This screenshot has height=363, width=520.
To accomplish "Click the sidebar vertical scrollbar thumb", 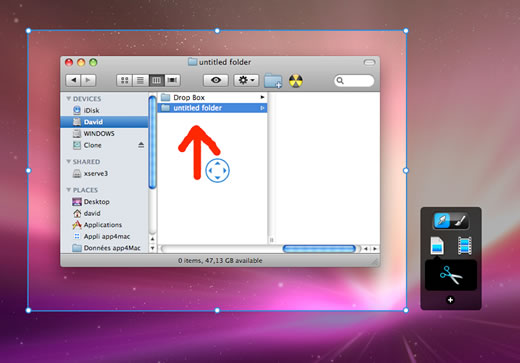I will point(152,142).
